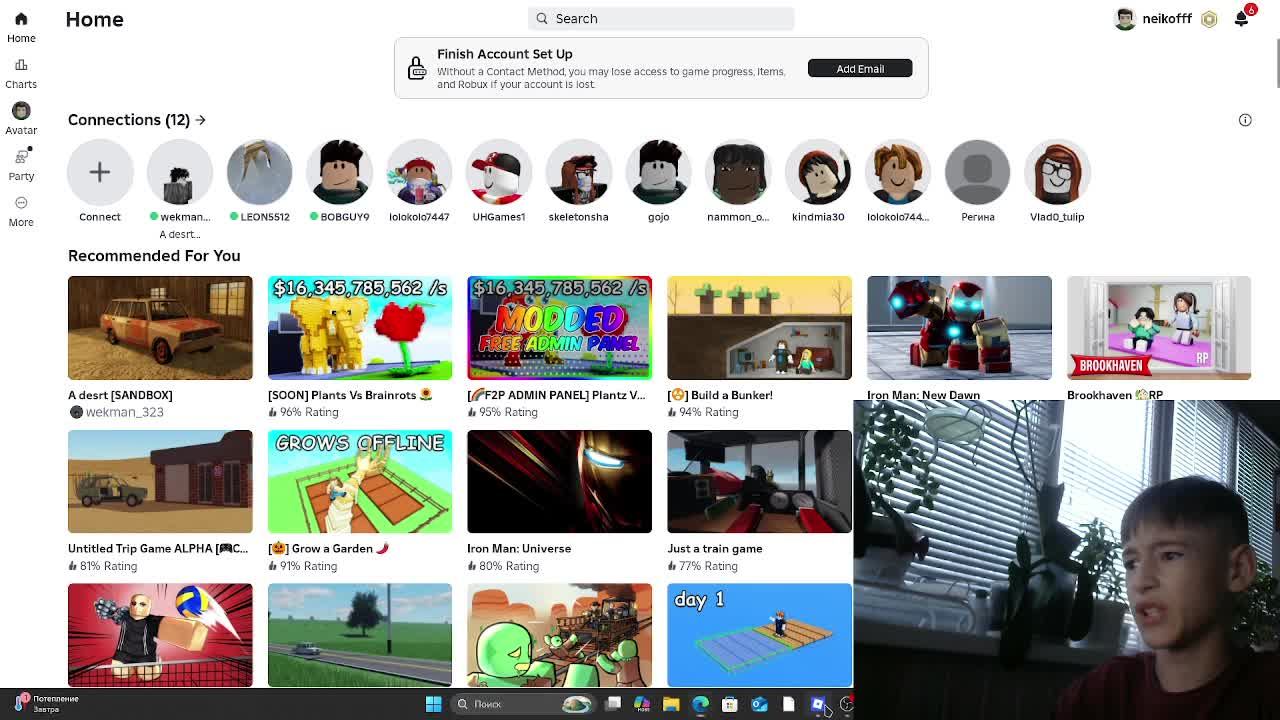Viewport: 1280px width, 720px height.
Task: Click the Roblox taskbar icon
Action: pyautogui.click(x=818, y=704)
